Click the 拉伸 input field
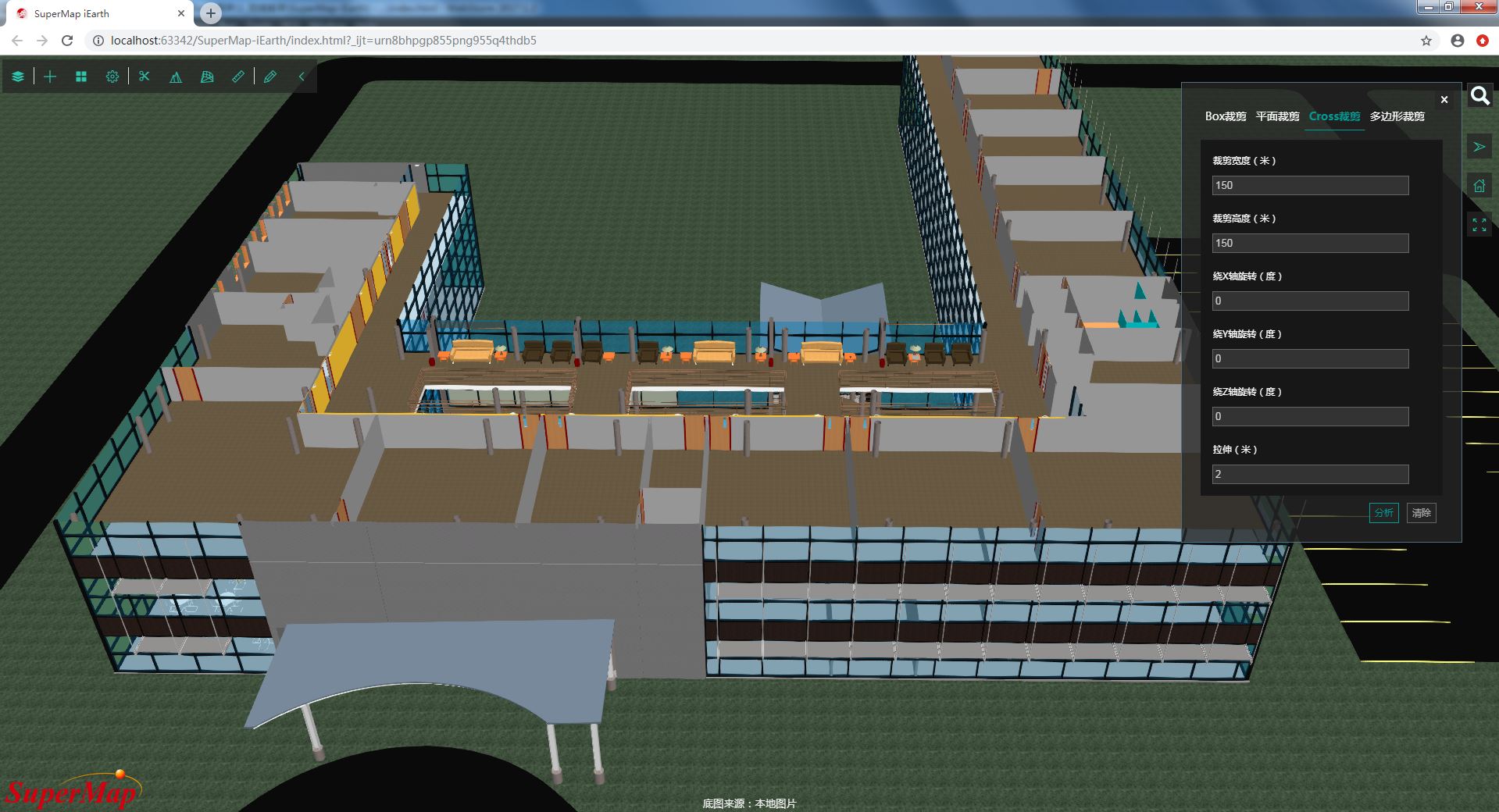1499x812 pixels. [1310, 474]
